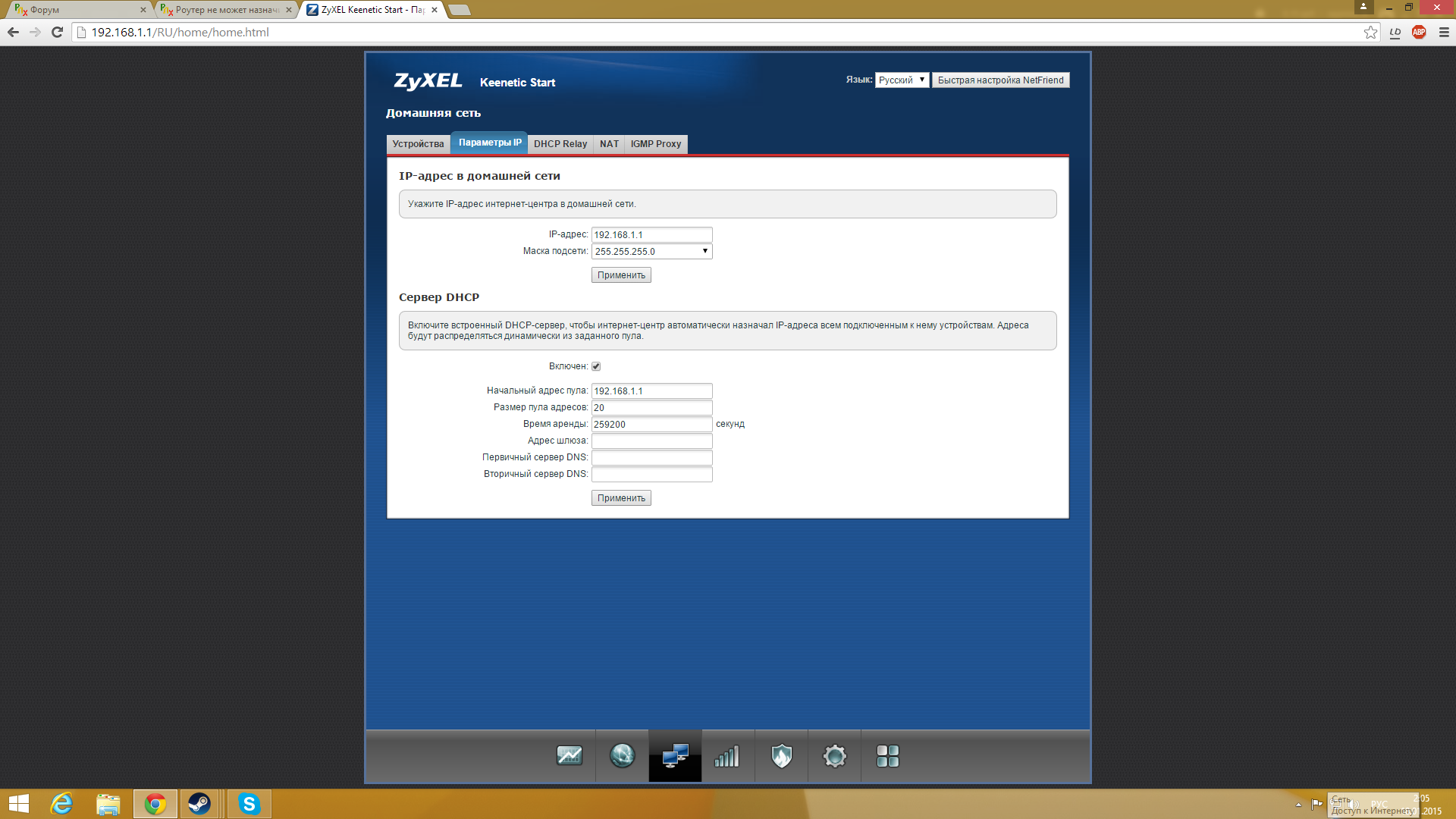Click the 'Размер пула адресов' field
This screenshot has width=1456, height=819.
point(652,408)
